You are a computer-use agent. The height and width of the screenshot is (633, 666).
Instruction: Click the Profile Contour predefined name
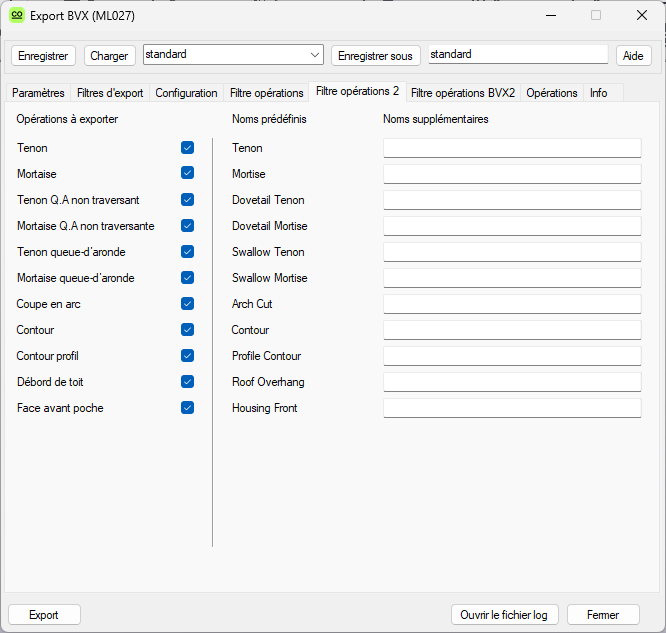click(266, 356)
